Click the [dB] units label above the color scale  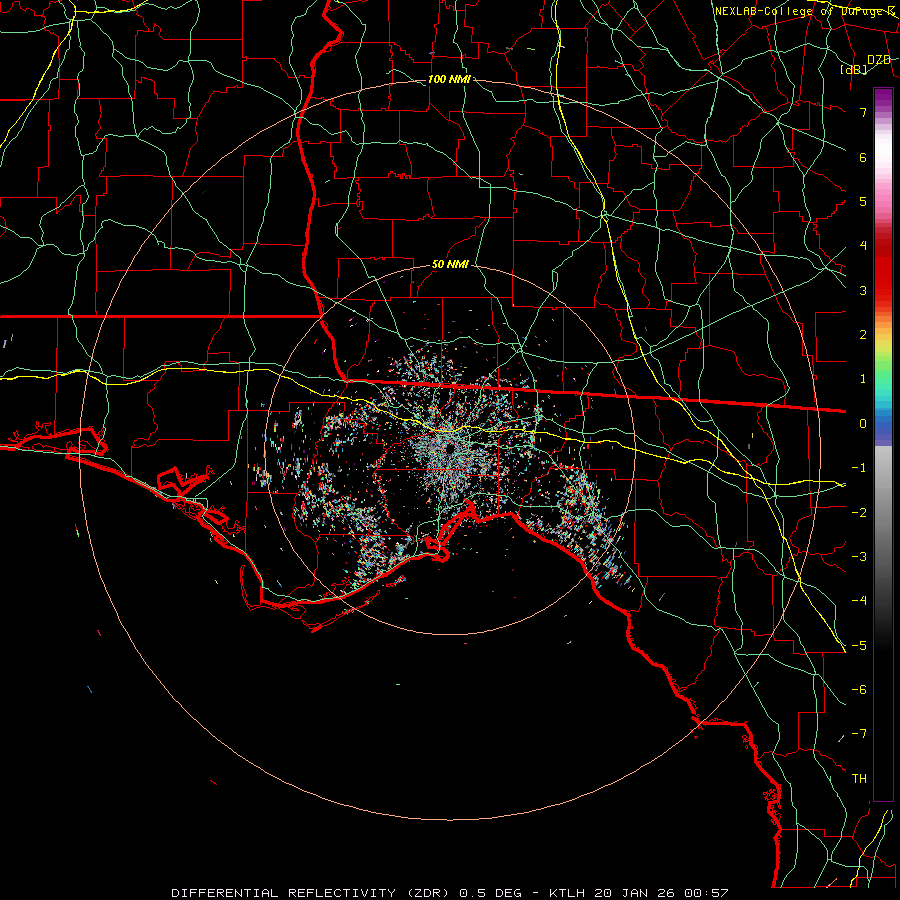(854, 69)
